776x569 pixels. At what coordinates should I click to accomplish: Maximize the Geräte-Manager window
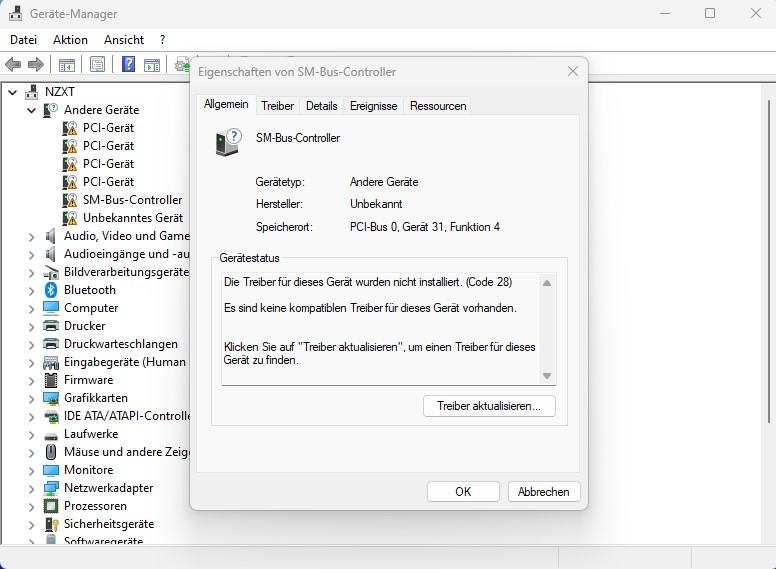point(710,13)
